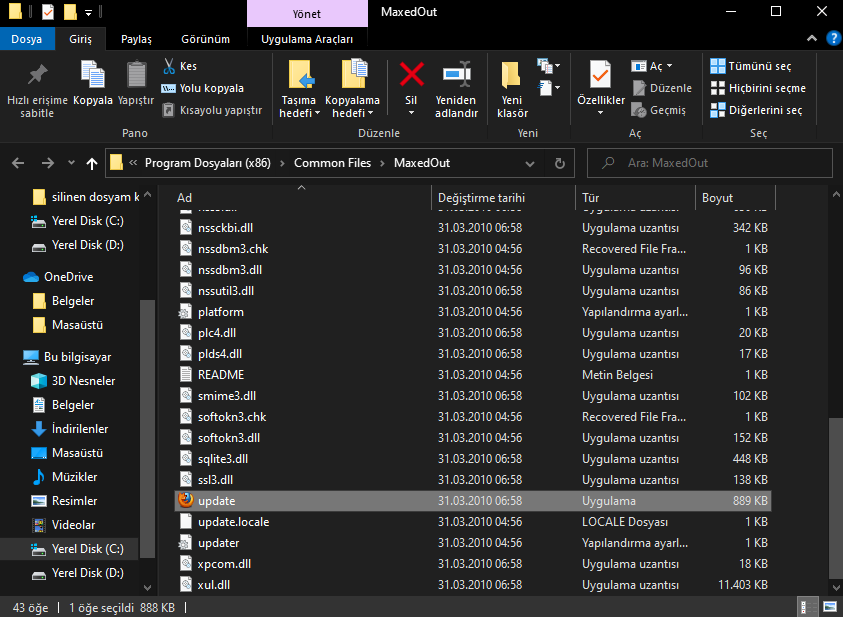This screenshot has height=617, width=843.
Task: Open the Dosya menu
Action: pos(27,39)
